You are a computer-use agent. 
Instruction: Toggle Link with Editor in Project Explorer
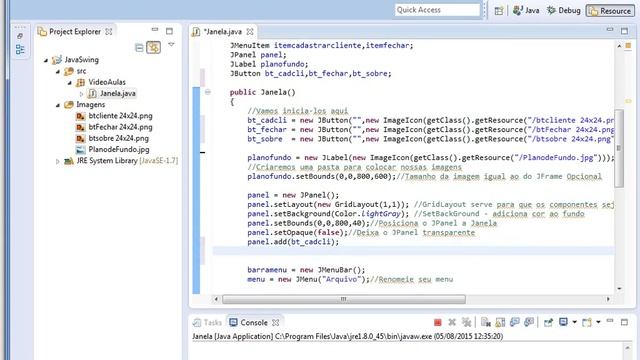click(154, 47)
